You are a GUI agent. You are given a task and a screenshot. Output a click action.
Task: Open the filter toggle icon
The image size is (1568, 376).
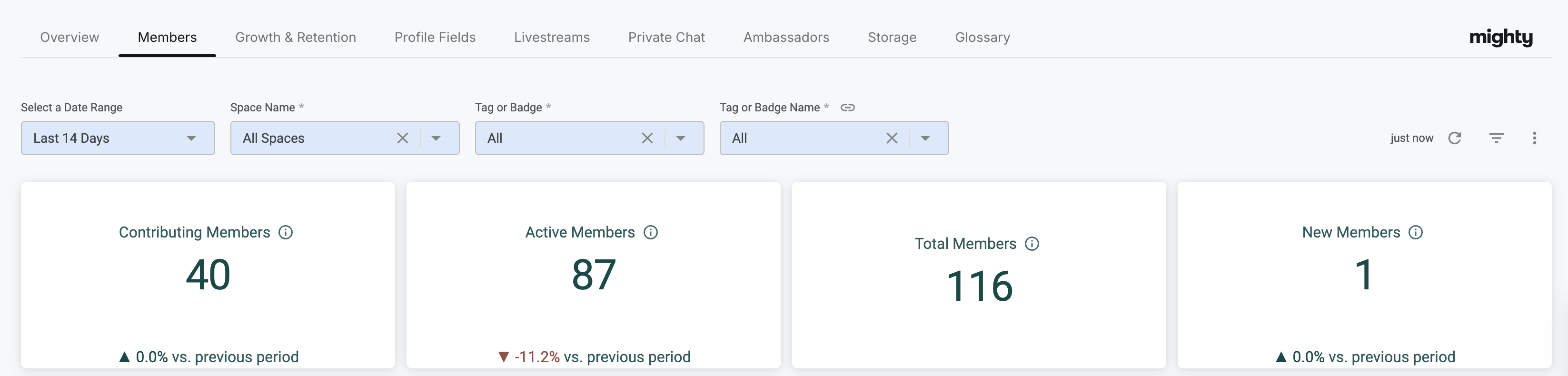pos(1496,138)
